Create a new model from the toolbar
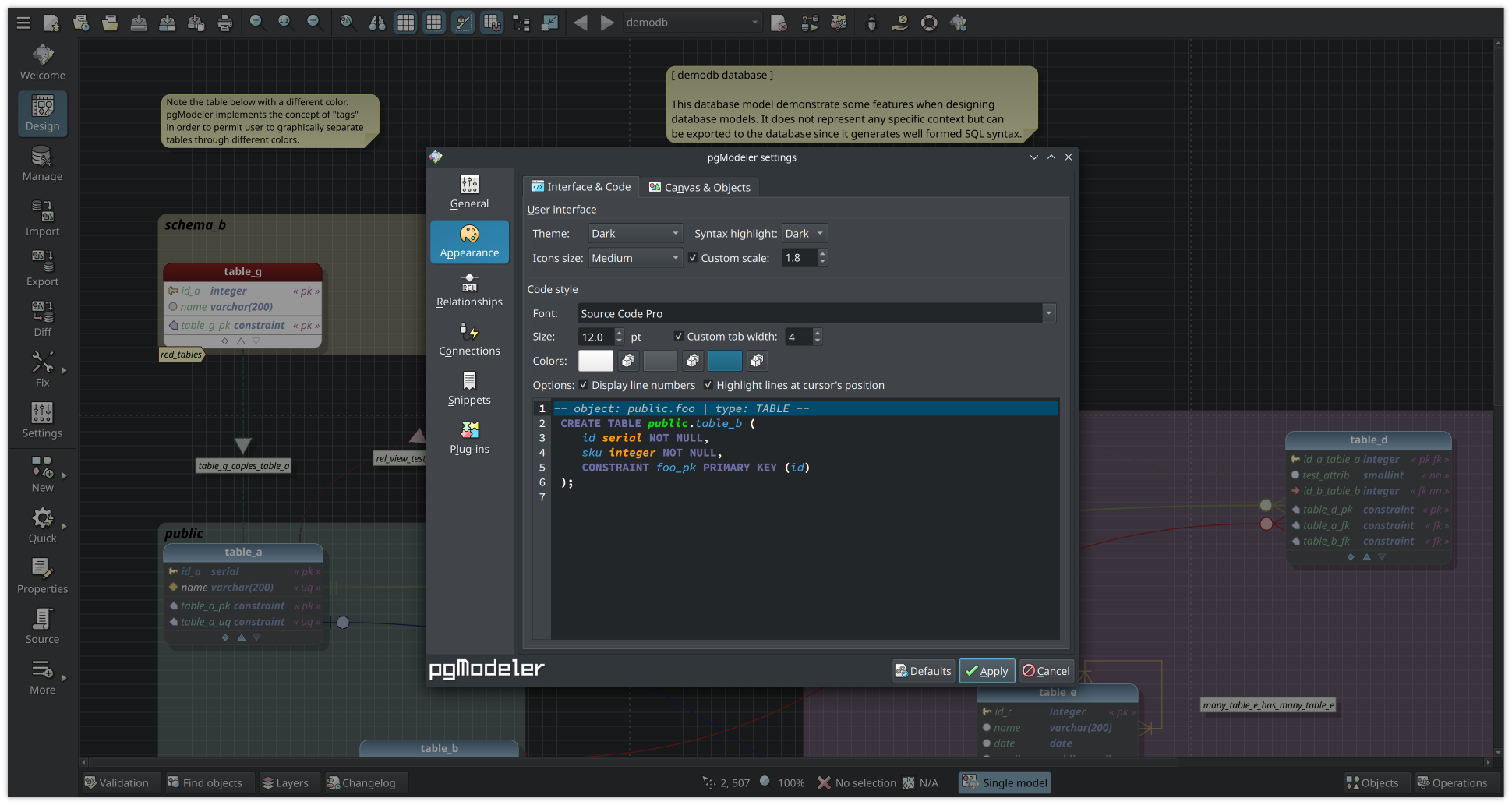This screenshot has width=1512, height=805. (52, 23)
